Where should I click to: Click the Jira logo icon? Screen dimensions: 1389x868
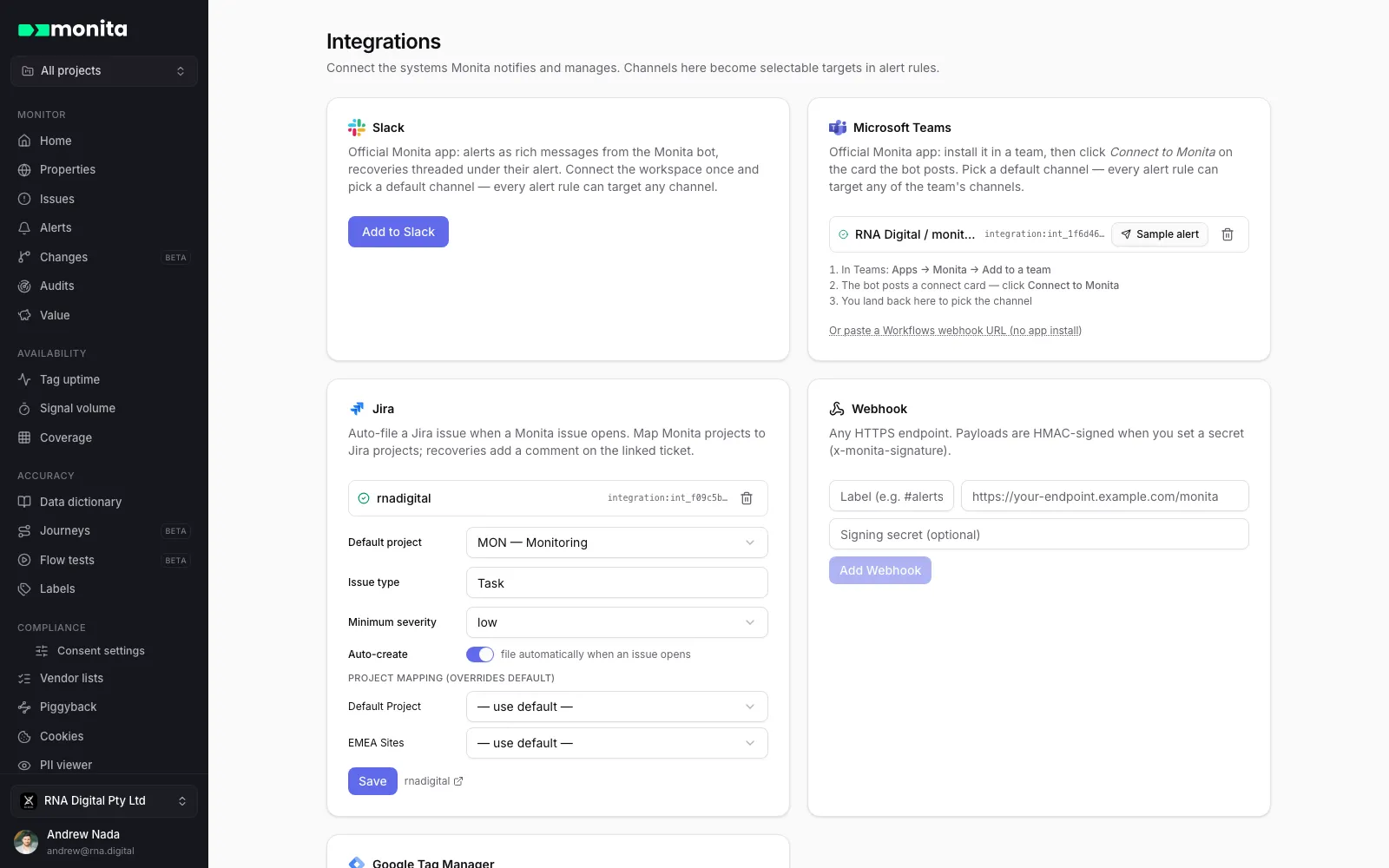(357, 409)
